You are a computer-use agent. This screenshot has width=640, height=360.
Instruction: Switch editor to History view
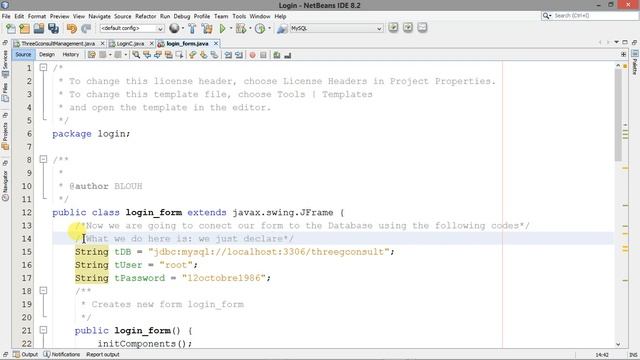tap(71, 54)
